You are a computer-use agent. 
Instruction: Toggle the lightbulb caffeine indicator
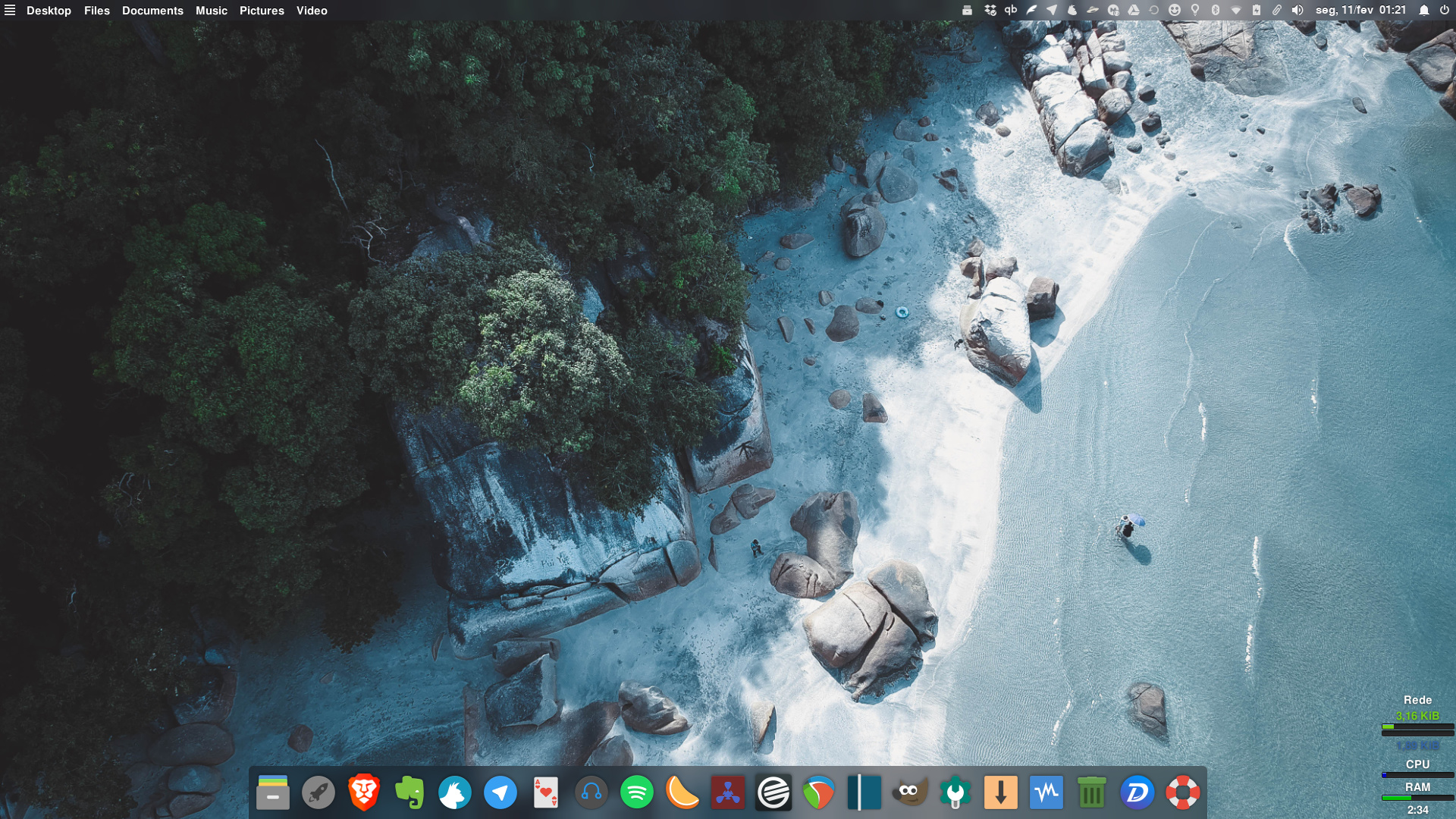[1195, 11]
